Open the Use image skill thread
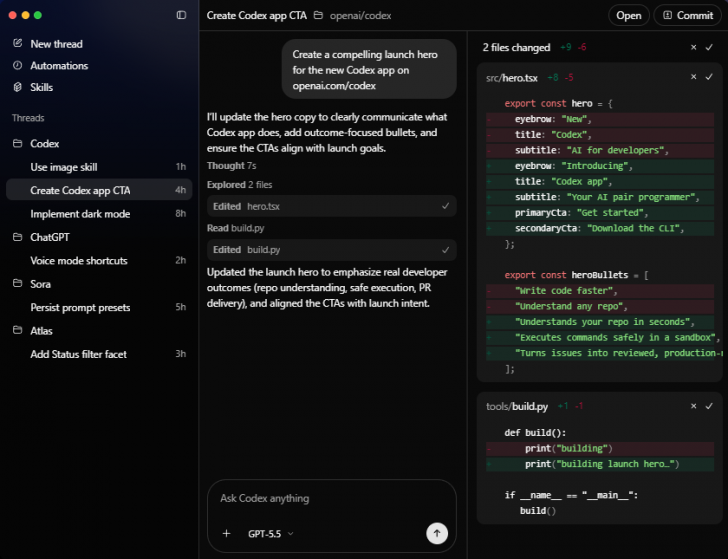The width and height of the screenshot is (728, 559). (99, 167)
